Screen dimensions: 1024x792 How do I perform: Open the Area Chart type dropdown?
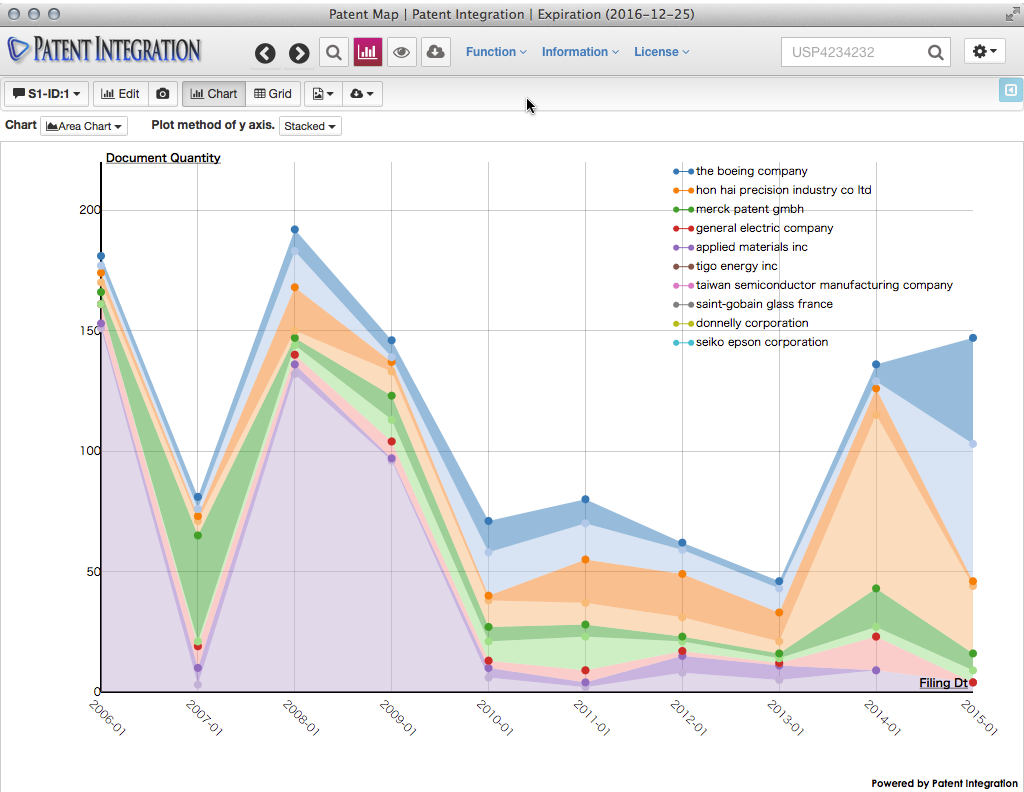[84, 126]
